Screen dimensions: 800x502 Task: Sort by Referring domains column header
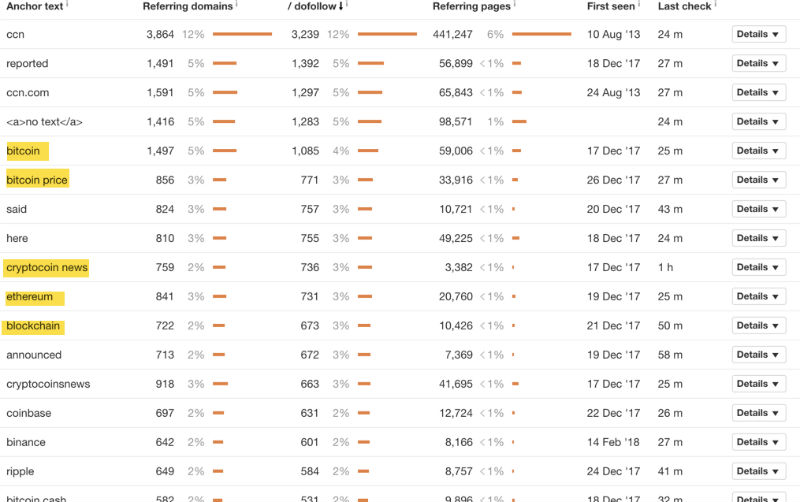(x=187, y=6)
